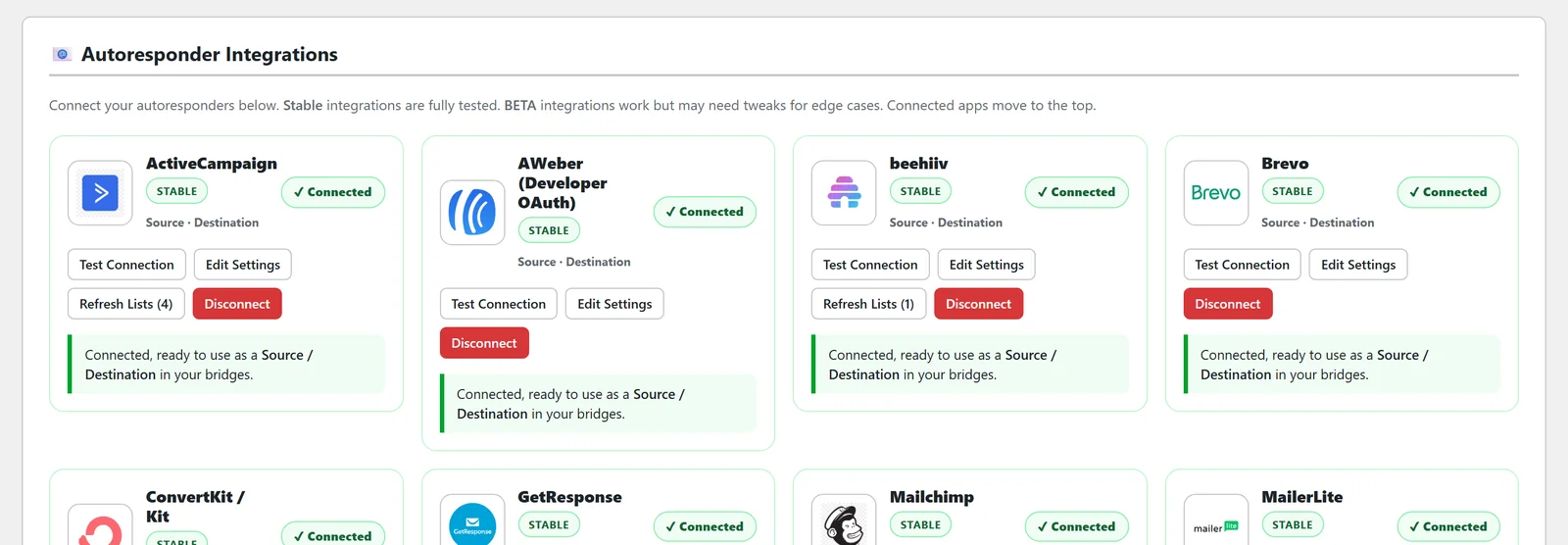Screen dimensions: 1568x545
Task: Test Connection for ActiveCampaign
Action: click(126, 265)
